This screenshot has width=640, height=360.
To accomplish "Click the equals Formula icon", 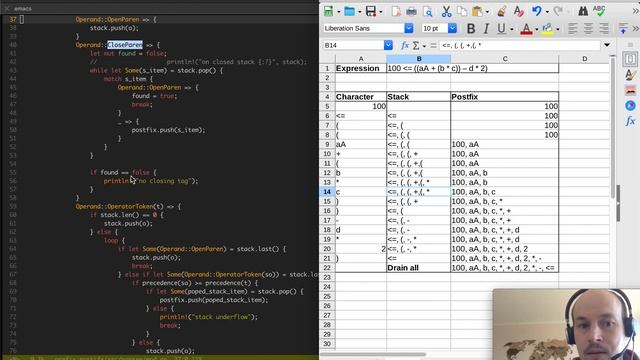I will click(x=433, y=45).
